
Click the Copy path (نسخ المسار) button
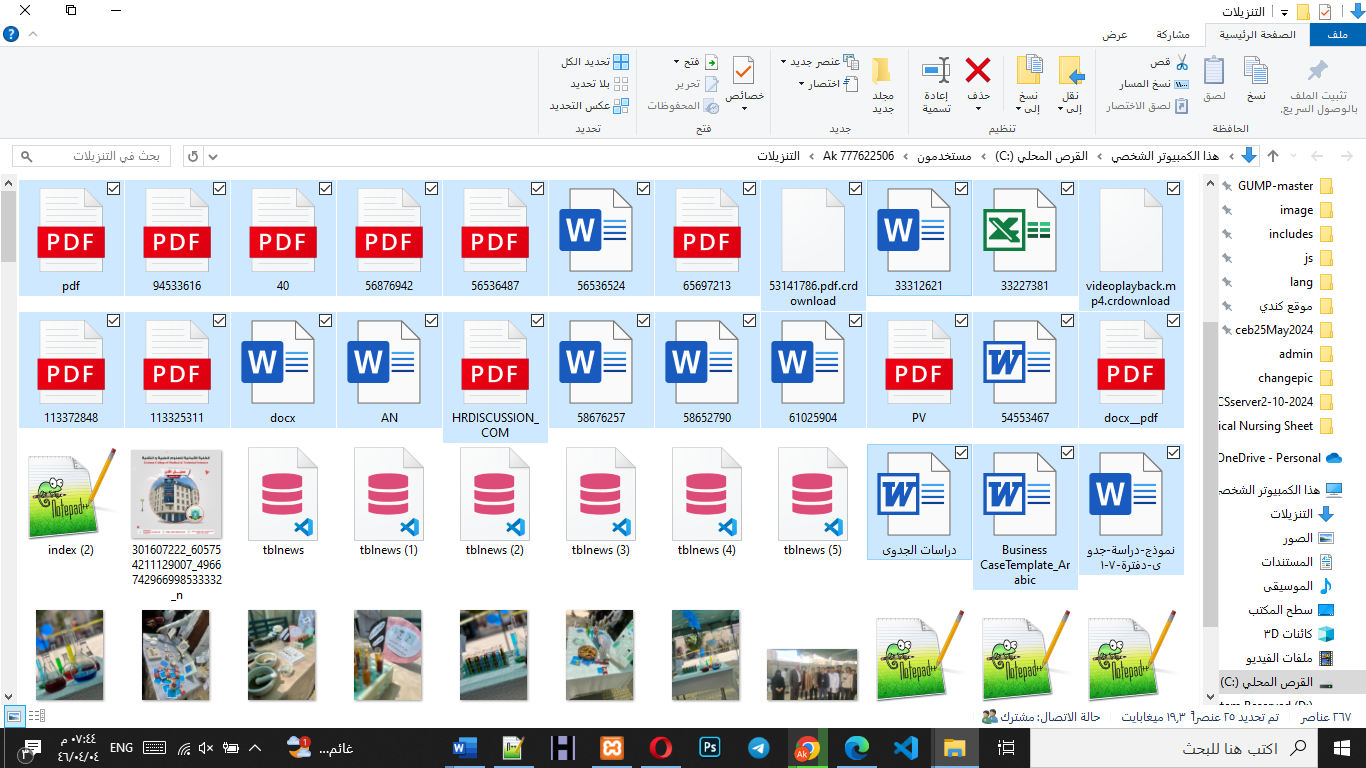[1155, 84]
